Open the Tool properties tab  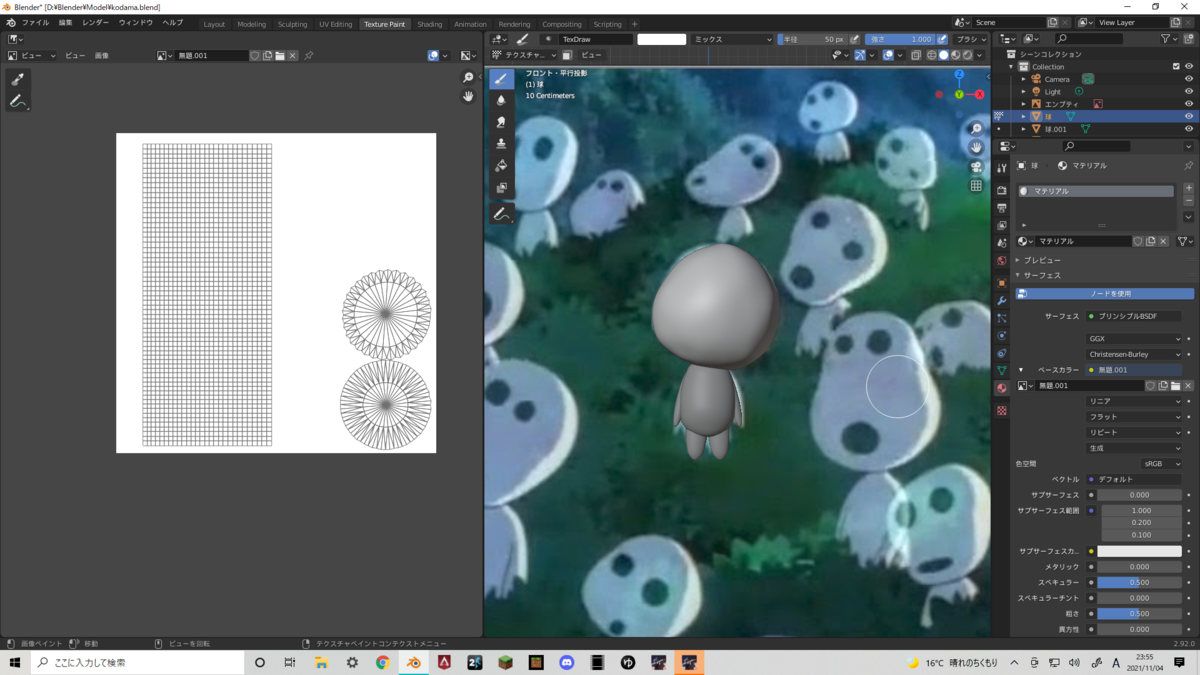1002,169
